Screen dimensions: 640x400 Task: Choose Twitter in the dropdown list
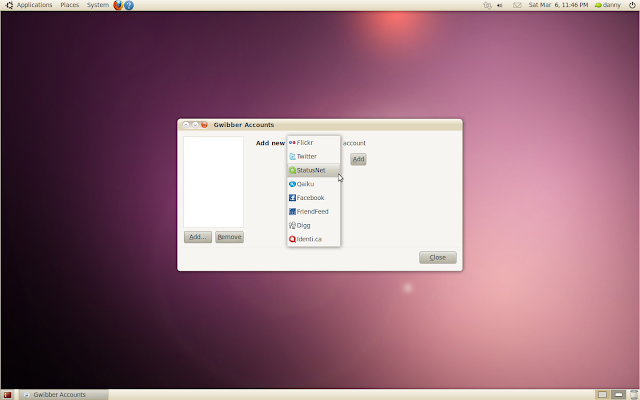pyautogui.click(x=313, y=156)
